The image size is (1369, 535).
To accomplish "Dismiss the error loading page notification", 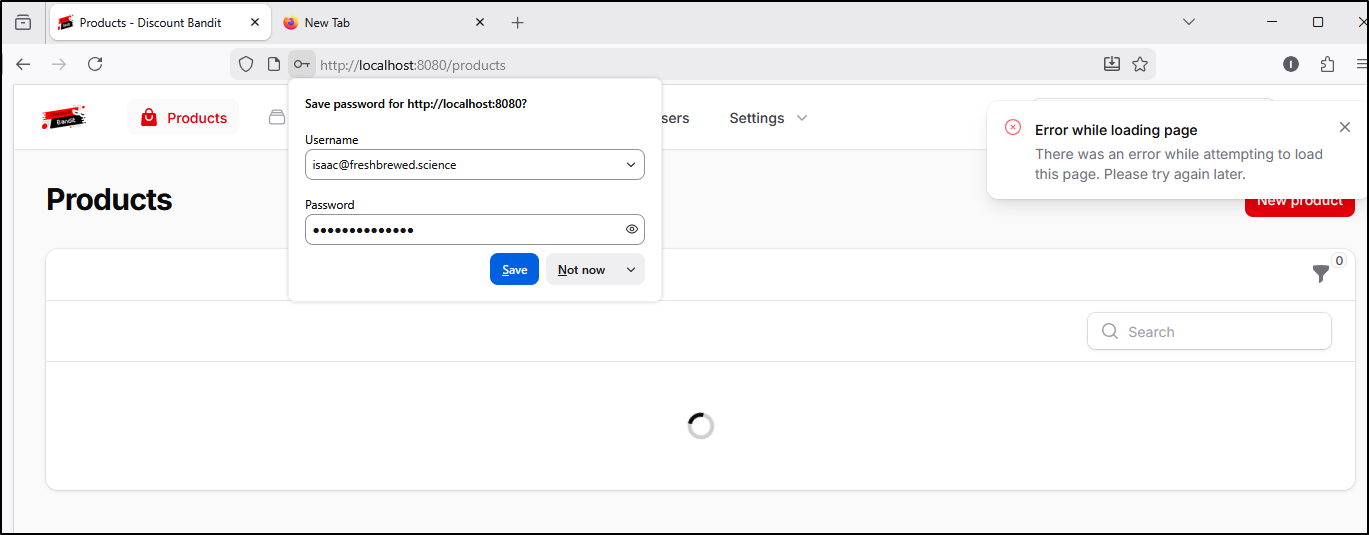I will pyautogui.click(x=1345, y=127).
